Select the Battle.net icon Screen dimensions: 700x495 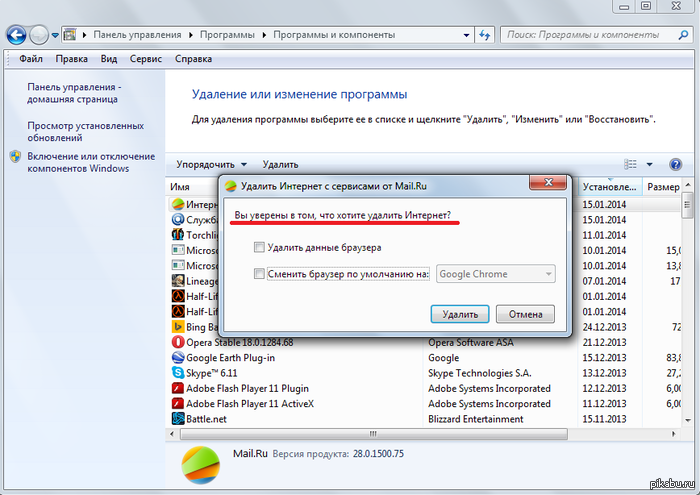(178, 419)
